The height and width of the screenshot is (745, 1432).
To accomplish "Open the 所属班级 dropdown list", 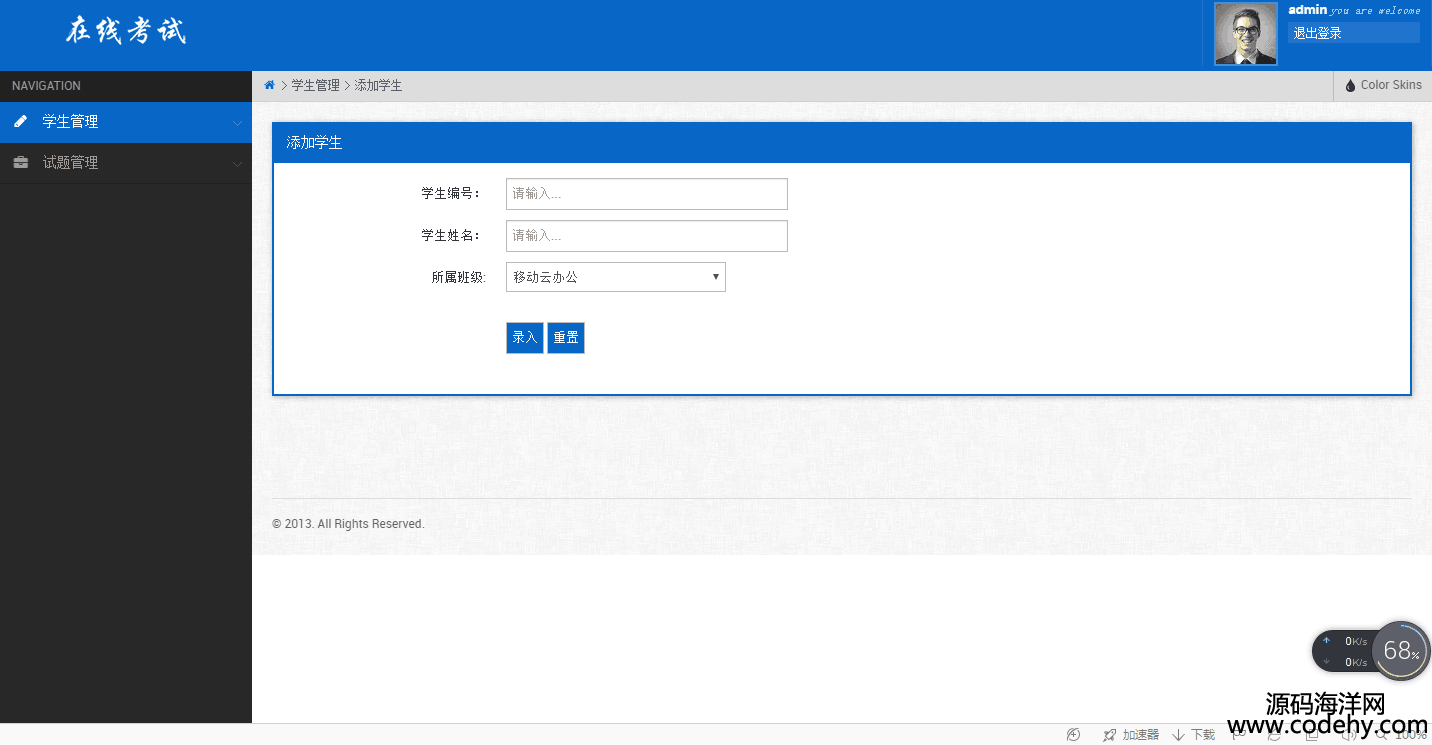I will (616, 277).
